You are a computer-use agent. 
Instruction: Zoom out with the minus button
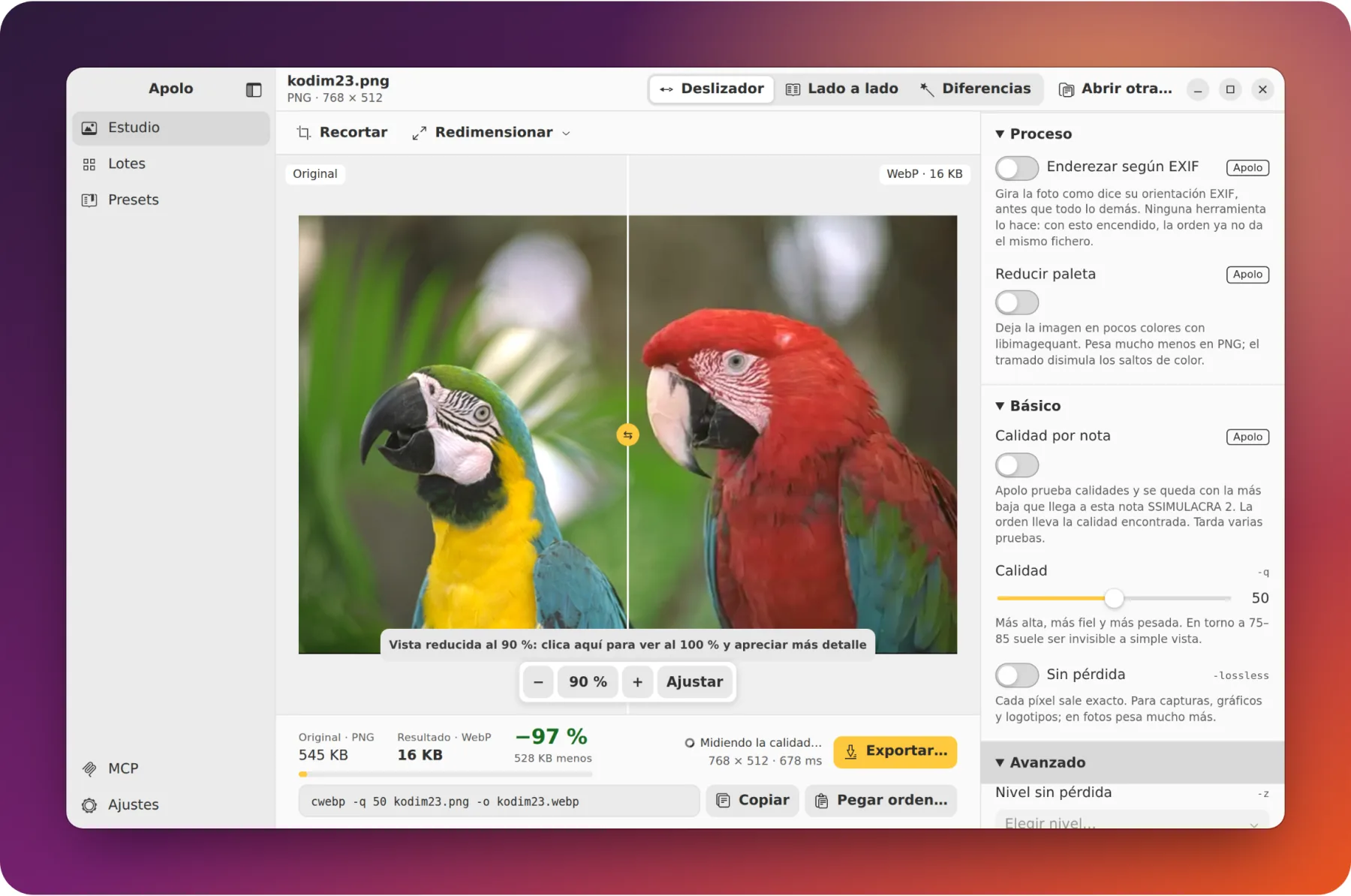538,682
